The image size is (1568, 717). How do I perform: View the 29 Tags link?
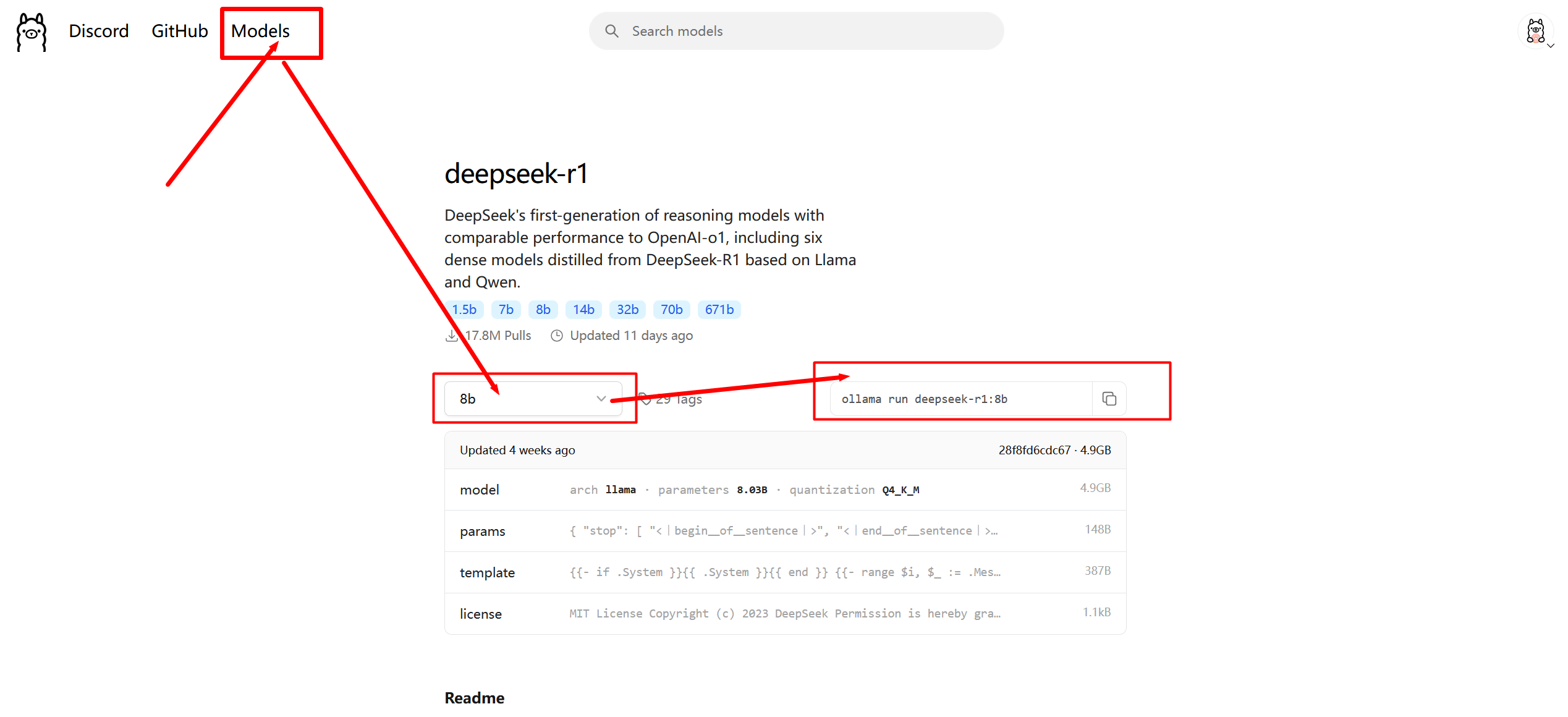point(679,399)
